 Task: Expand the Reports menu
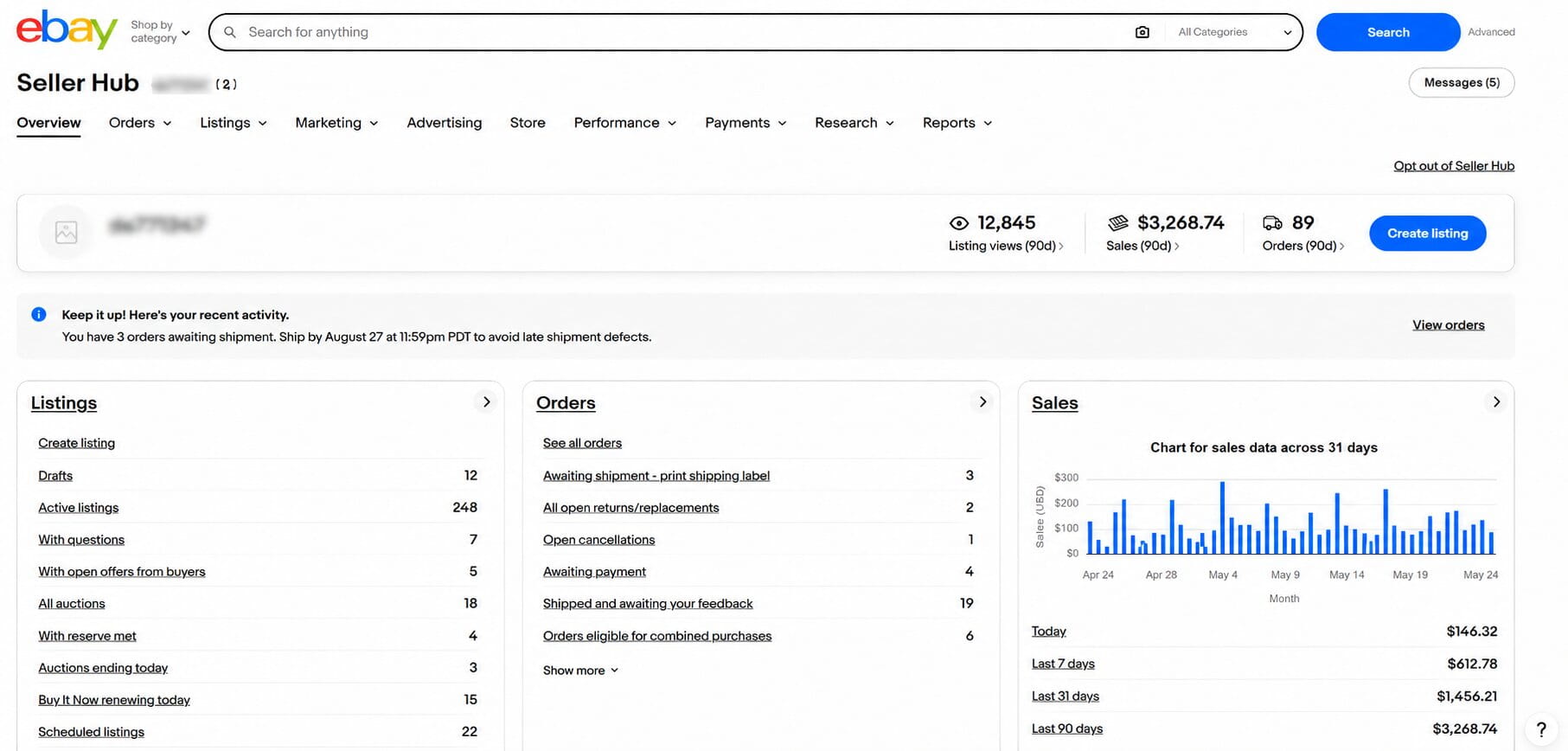[x=957, y=123]
